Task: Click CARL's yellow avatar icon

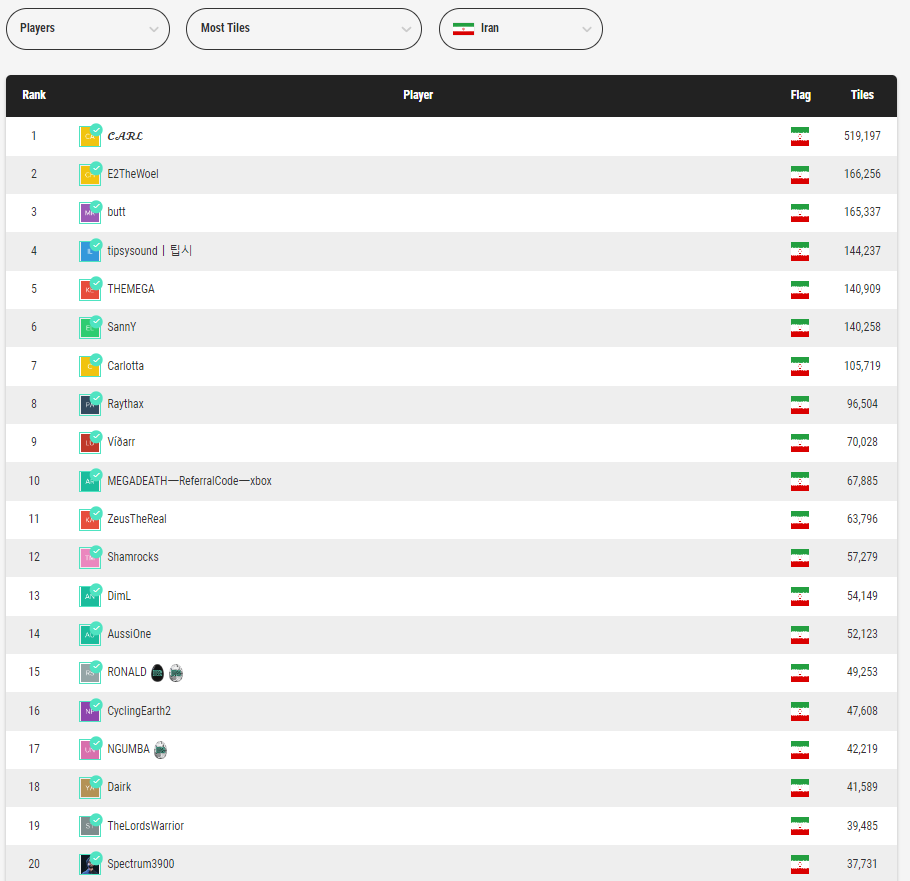Action: point(90,137)
